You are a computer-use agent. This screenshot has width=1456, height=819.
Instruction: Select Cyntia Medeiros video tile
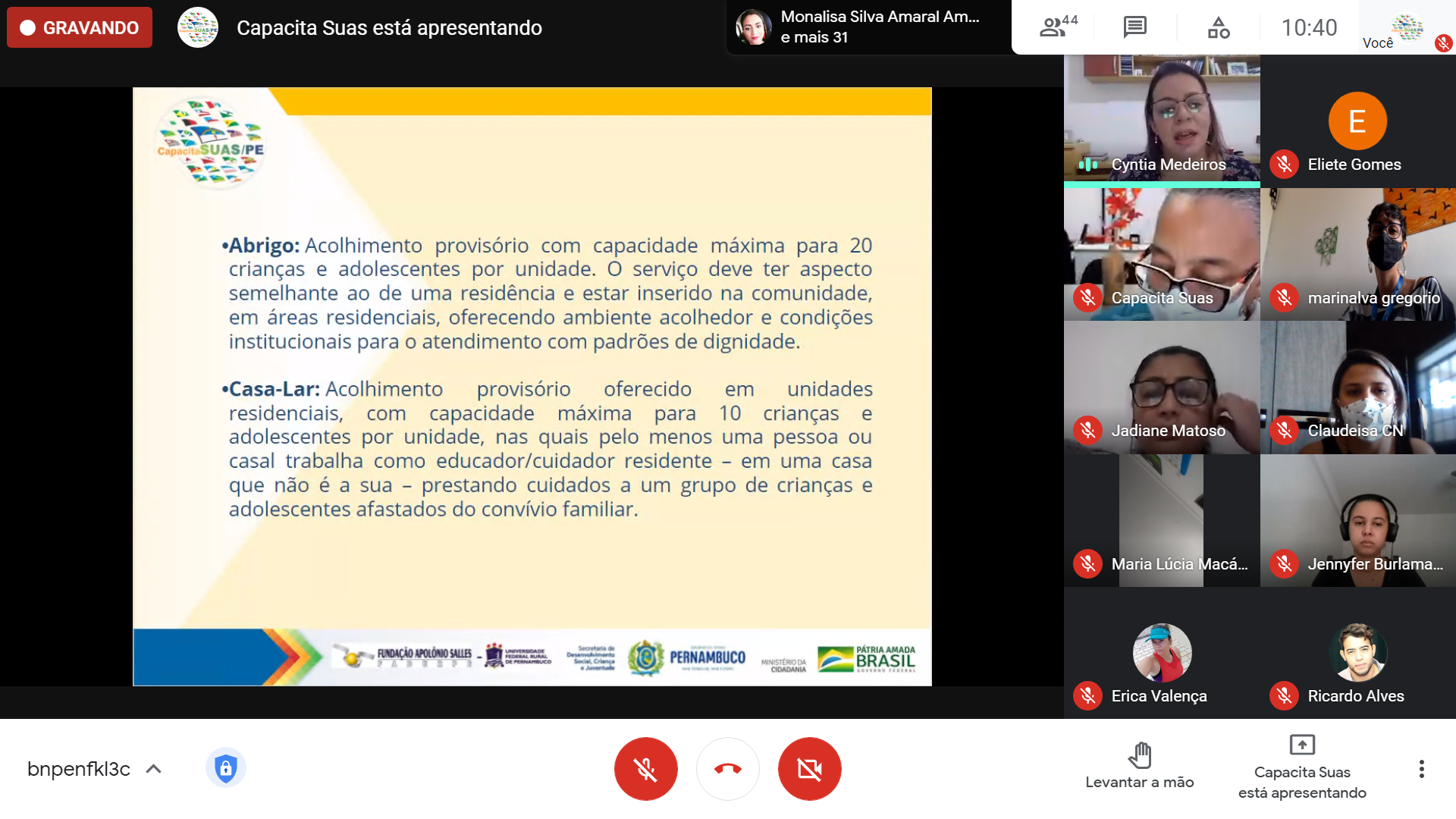click(1162, 120)
